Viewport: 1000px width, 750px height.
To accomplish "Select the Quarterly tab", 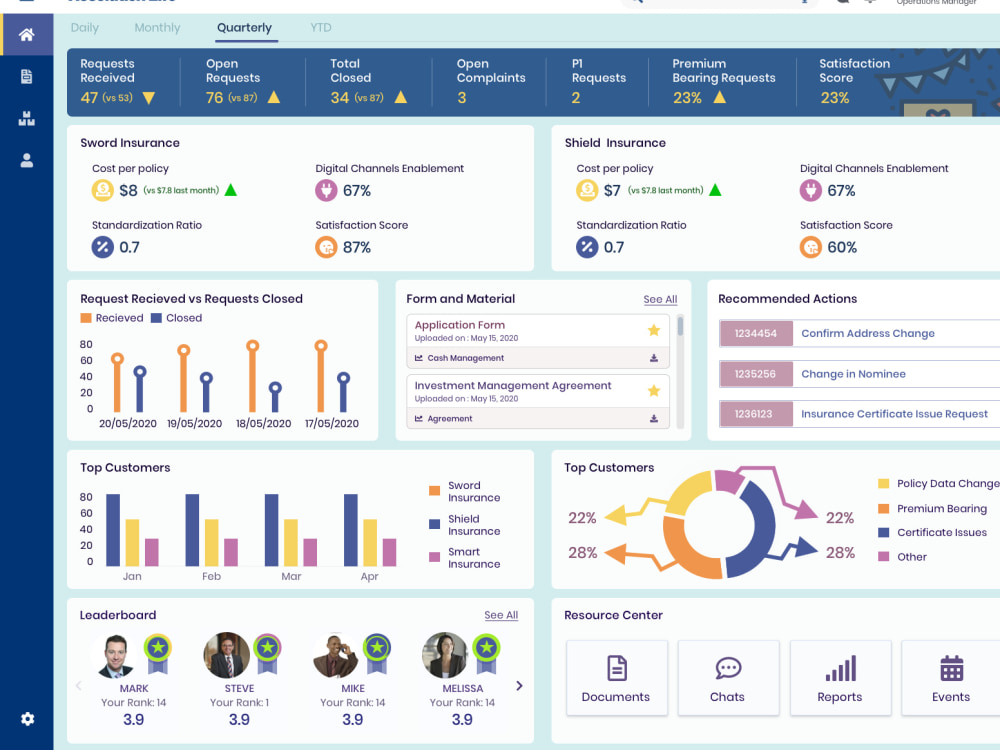I will coord(244,27).
